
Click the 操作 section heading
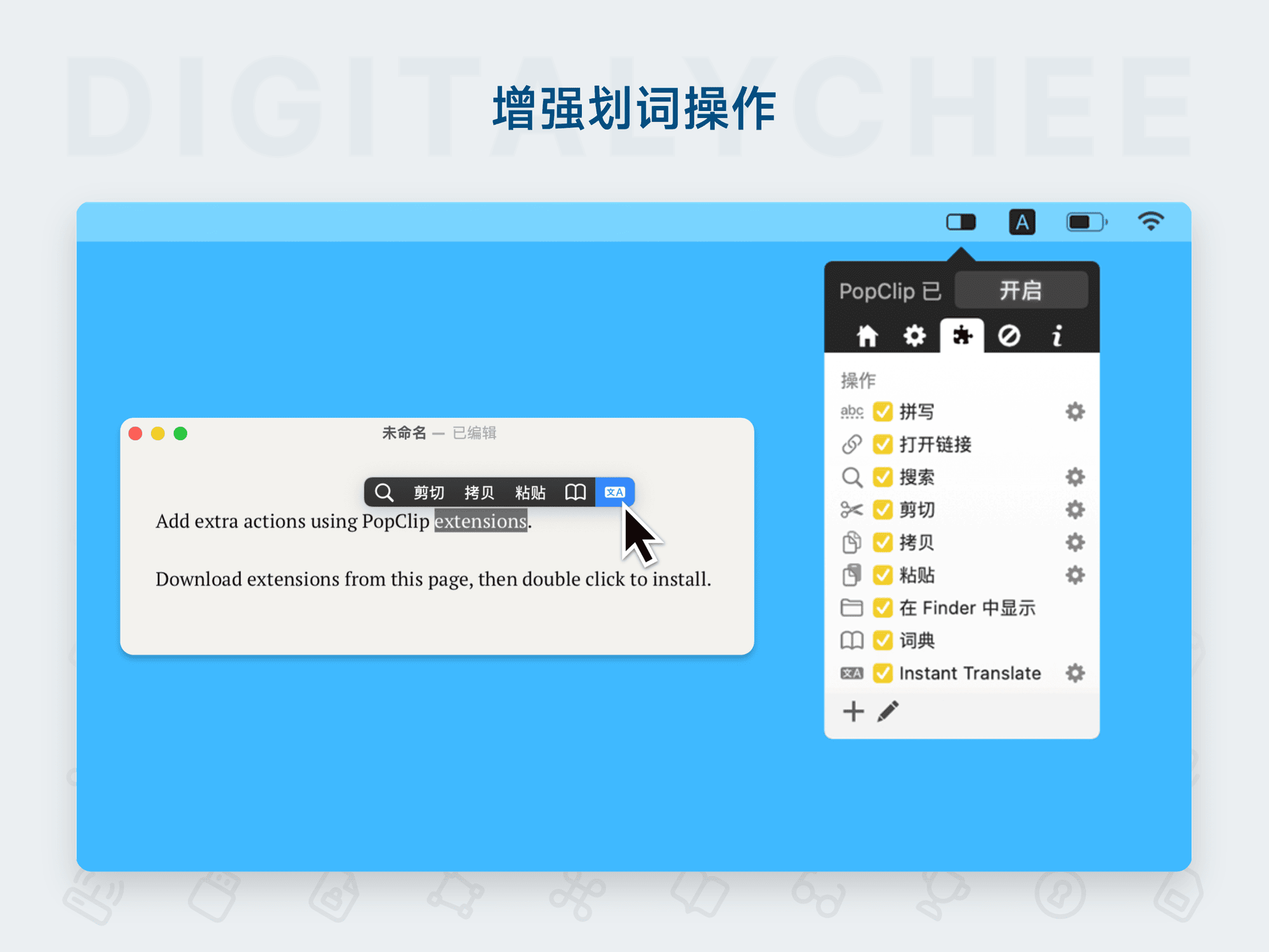pos(858,381)
